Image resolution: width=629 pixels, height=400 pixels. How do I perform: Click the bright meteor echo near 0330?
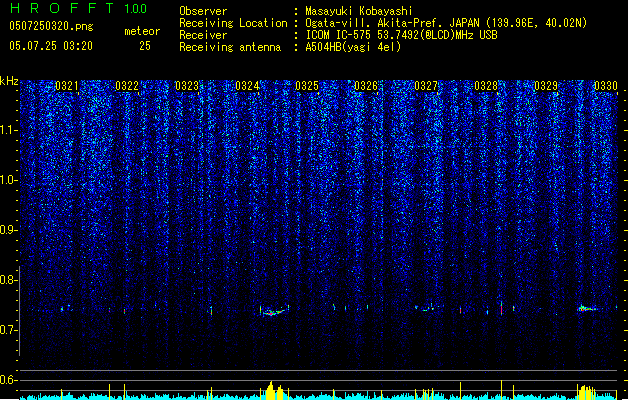click(588, 309)
